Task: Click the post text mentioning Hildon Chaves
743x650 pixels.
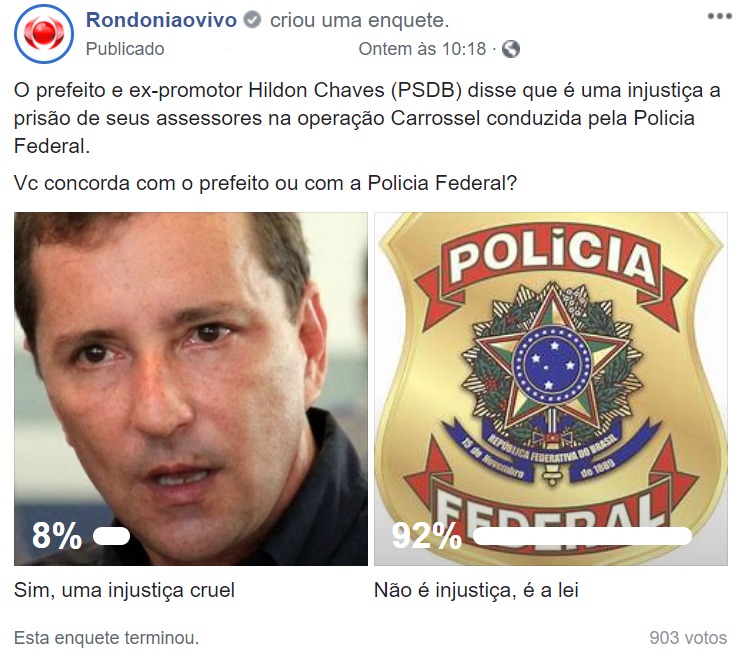Action: point(367,118)
